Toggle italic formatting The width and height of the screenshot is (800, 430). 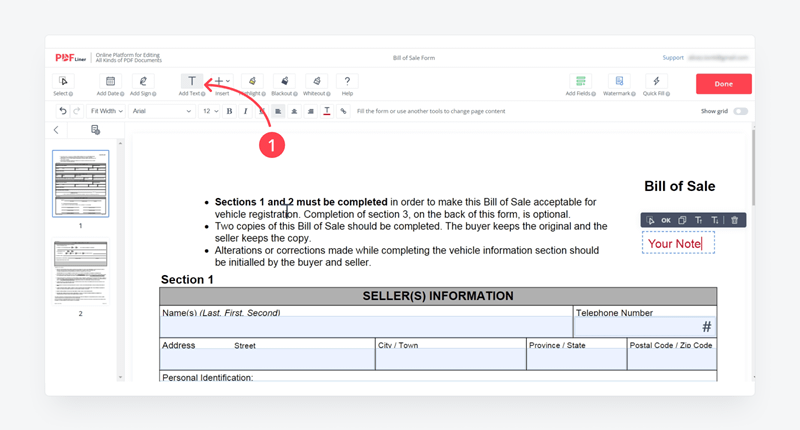pyautogui.click(x=245, y=111)
